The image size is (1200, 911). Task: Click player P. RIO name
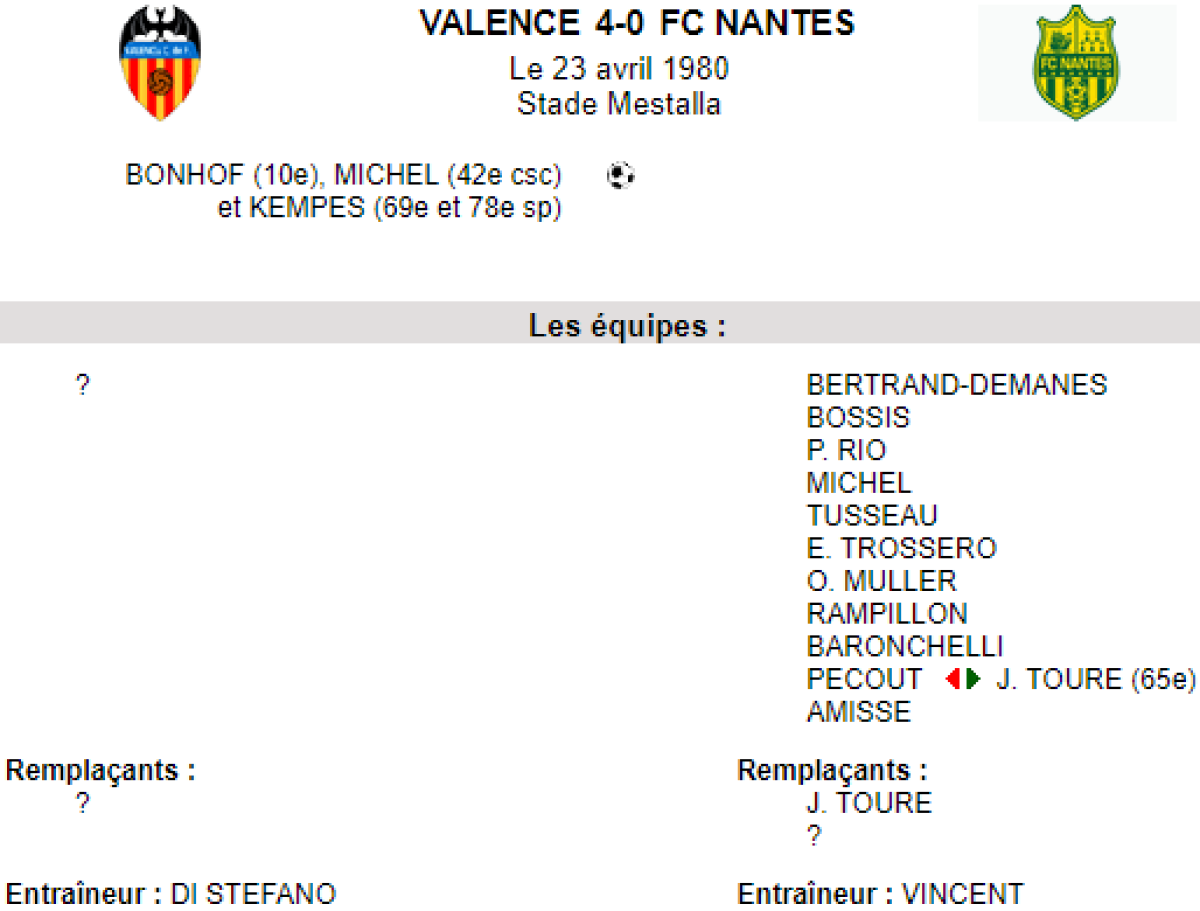[x=846, y=451]
